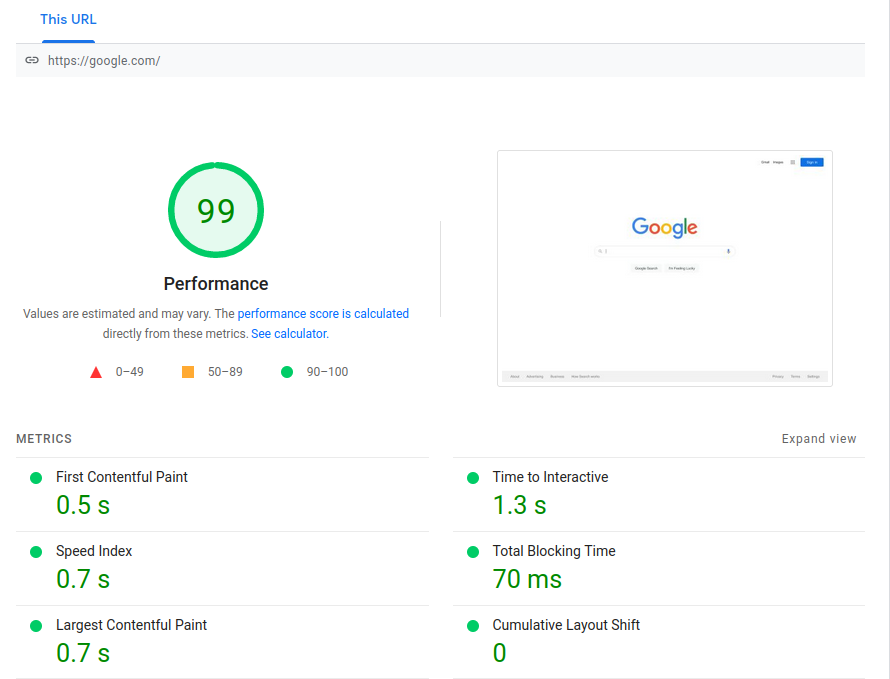Click the First Contentful Paint label
Screen dimensions: 890x679
coord(121,477)
